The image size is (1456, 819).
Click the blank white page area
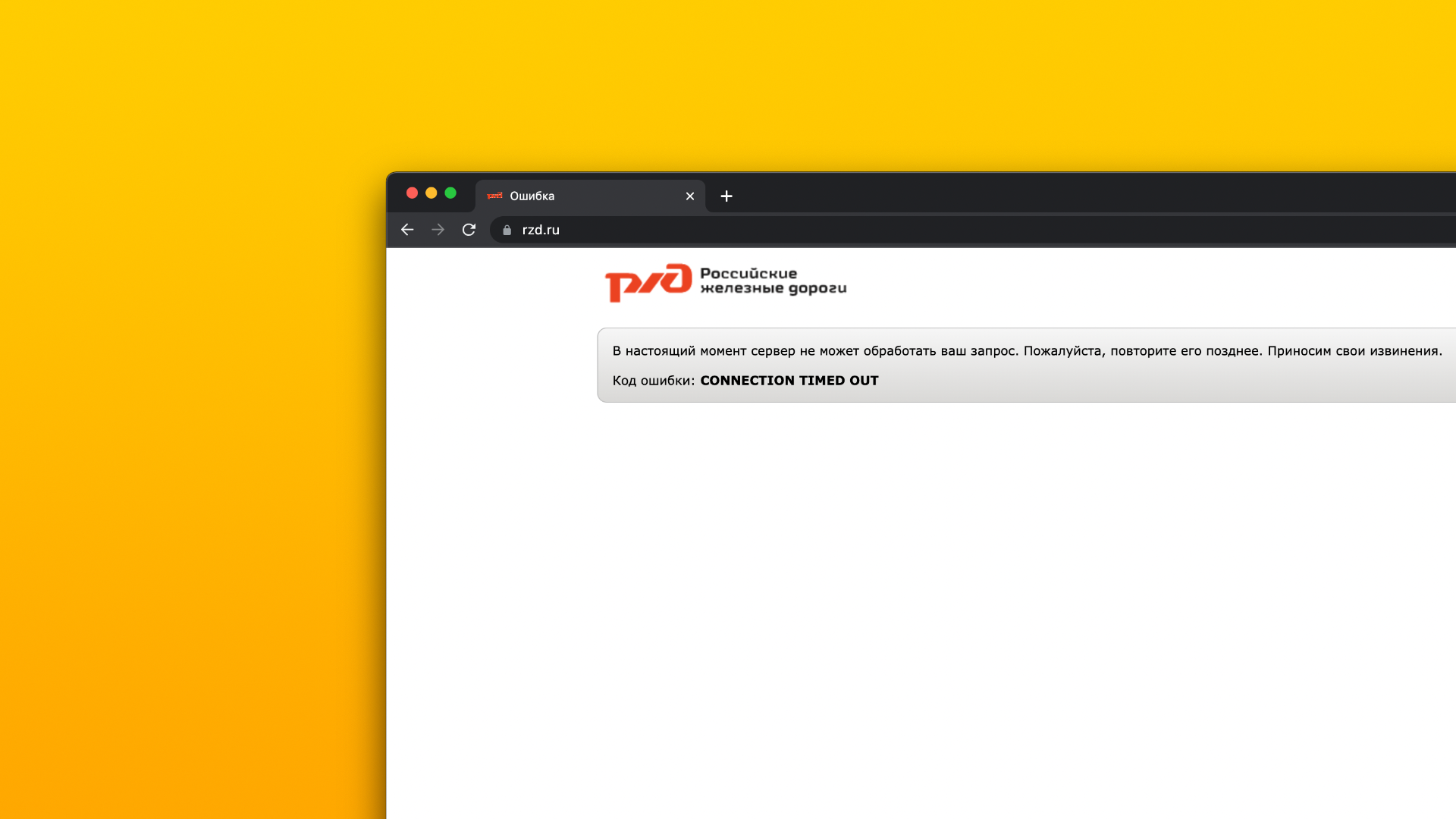tap(910, 607)
